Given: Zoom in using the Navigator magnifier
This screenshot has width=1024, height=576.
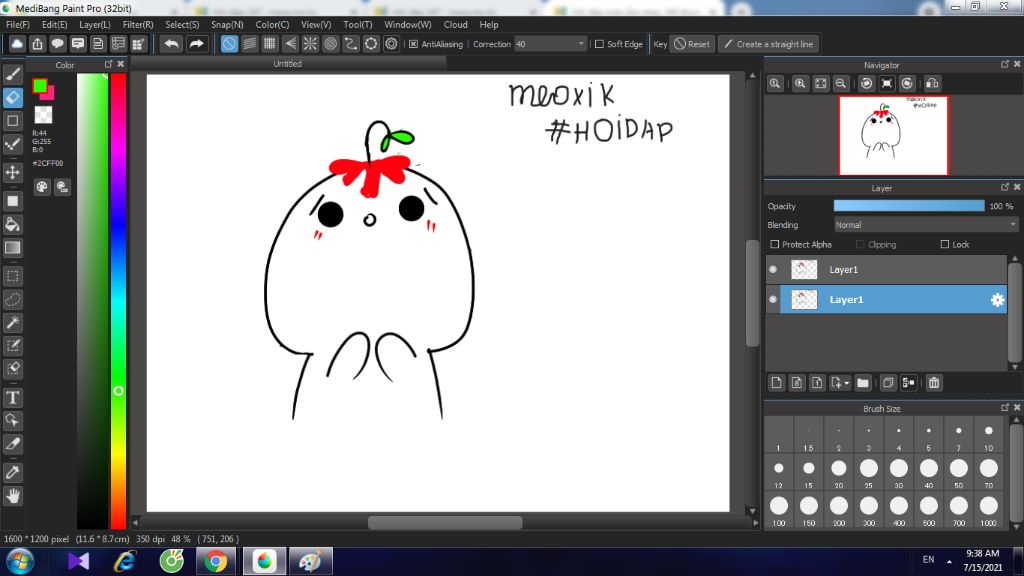Looking at the screenshot, I should tap(800, 84).
